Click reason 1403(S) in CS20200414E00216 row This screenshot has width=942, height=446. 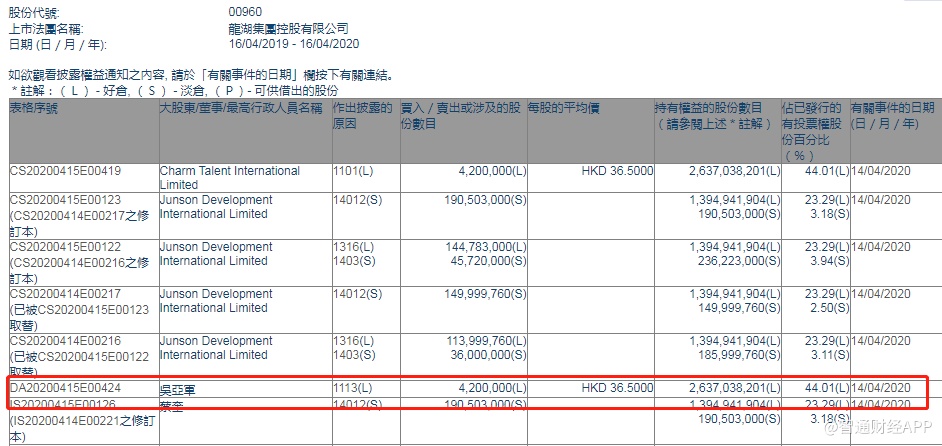(353, 355)
